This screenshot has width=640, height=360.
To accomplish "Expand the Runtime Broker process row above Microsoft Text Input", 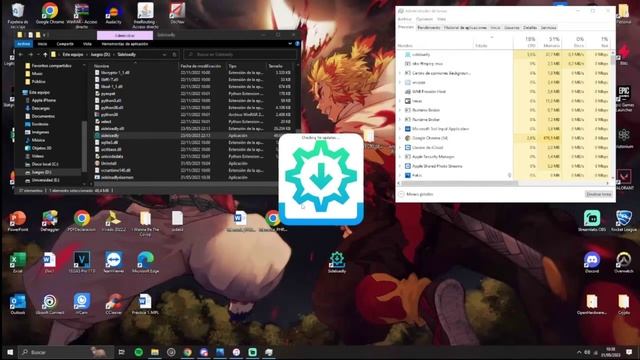I will pos(400,120).
